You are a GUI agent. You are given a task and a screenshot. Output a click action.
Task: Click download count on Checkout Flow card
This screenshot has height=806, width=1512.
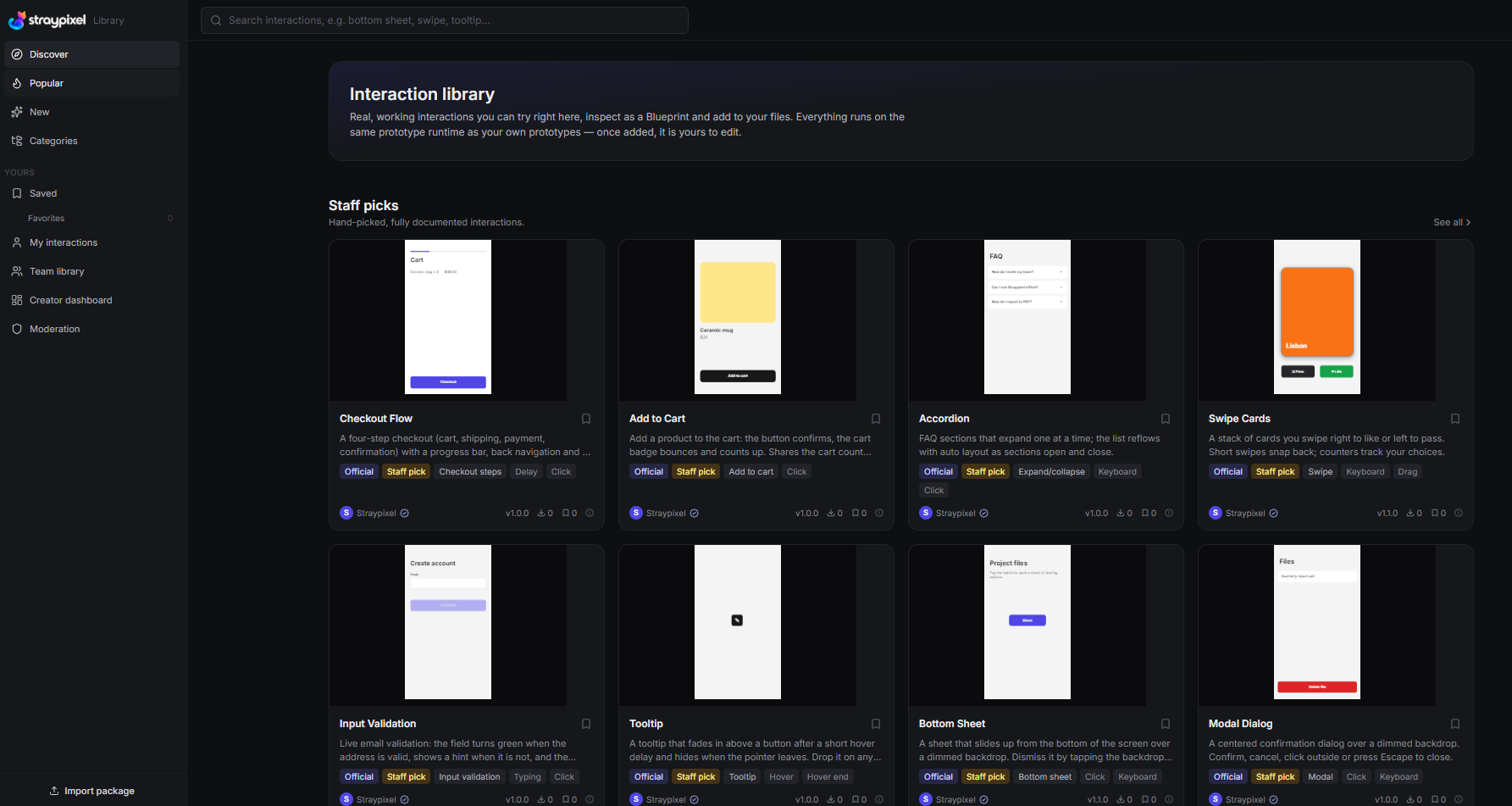[x=546, y=514]
